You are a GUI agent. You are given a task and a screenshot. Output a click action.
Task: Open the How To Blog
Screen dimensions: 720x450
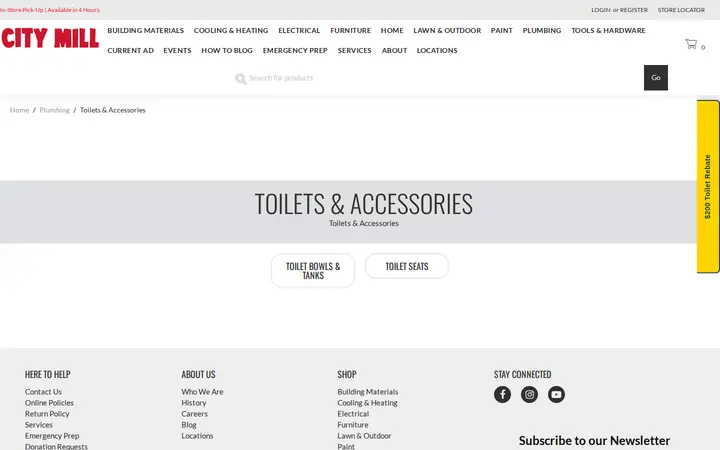227,51
